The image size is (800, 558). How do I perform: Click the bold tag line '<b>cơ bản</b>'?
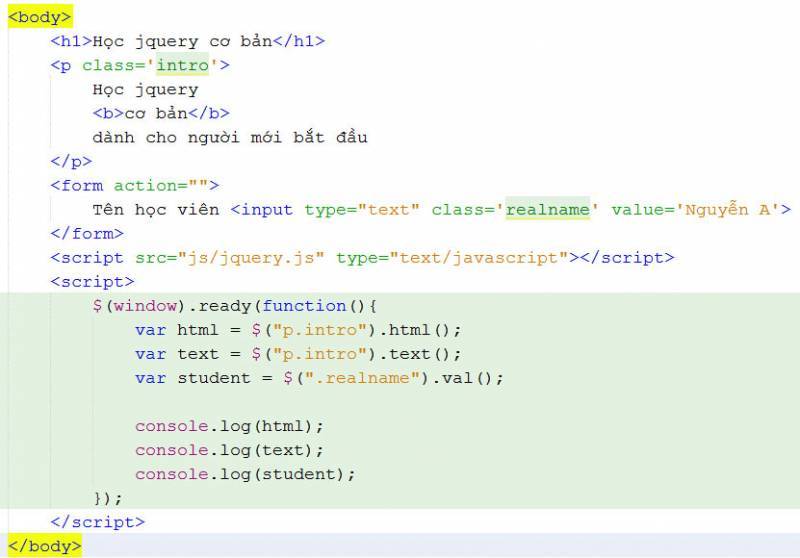pos(161,113)
